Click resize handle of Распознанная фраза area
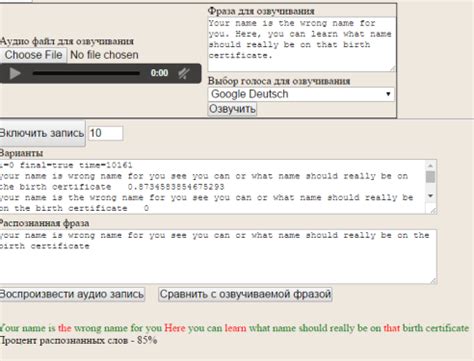474x361 pixels. [x=433, y=281]
